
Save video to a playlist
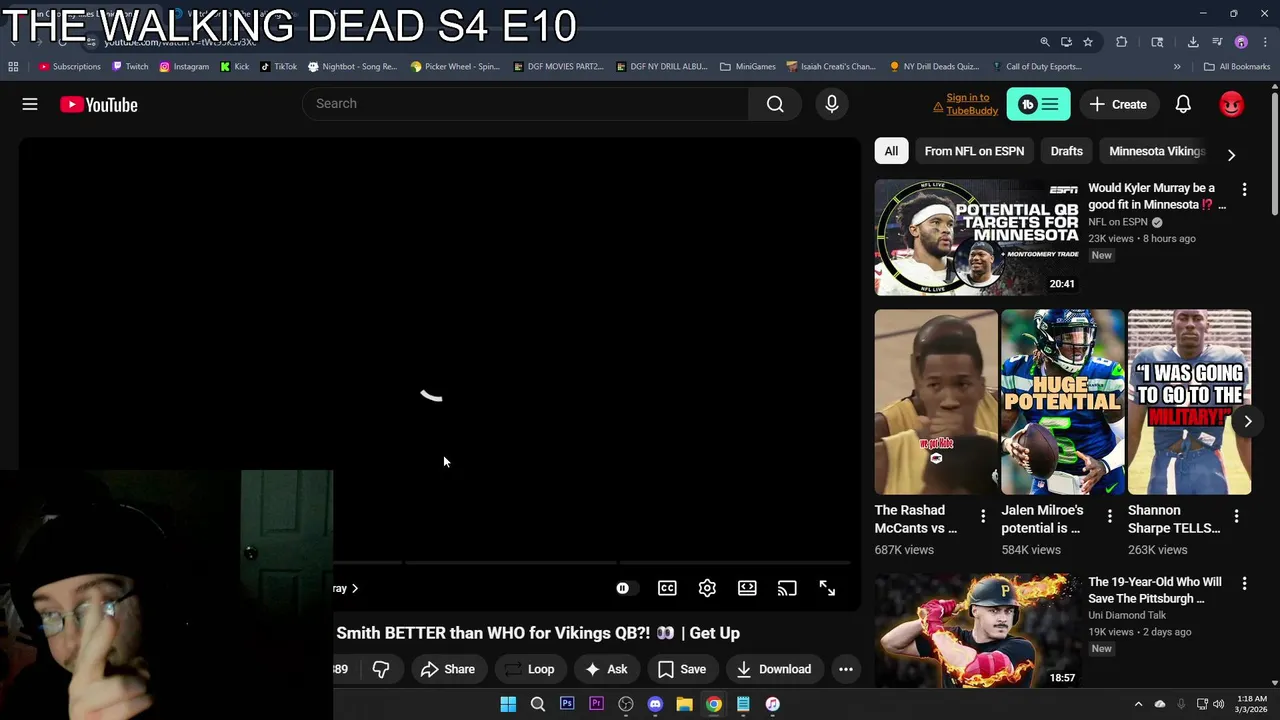click(x=682, y=669)
